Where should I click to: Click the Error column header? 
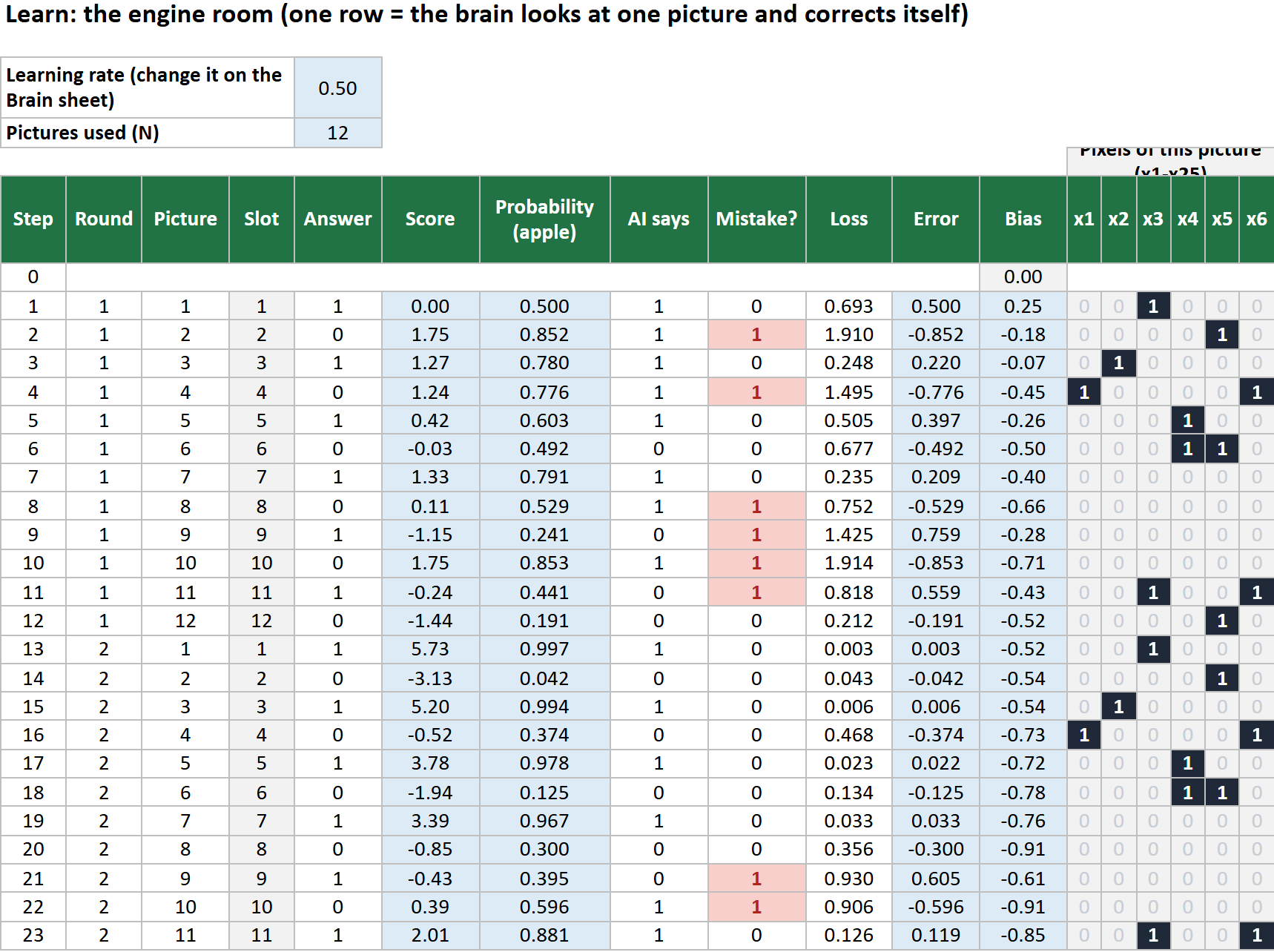pyautogui.click(x=936, y=219)
